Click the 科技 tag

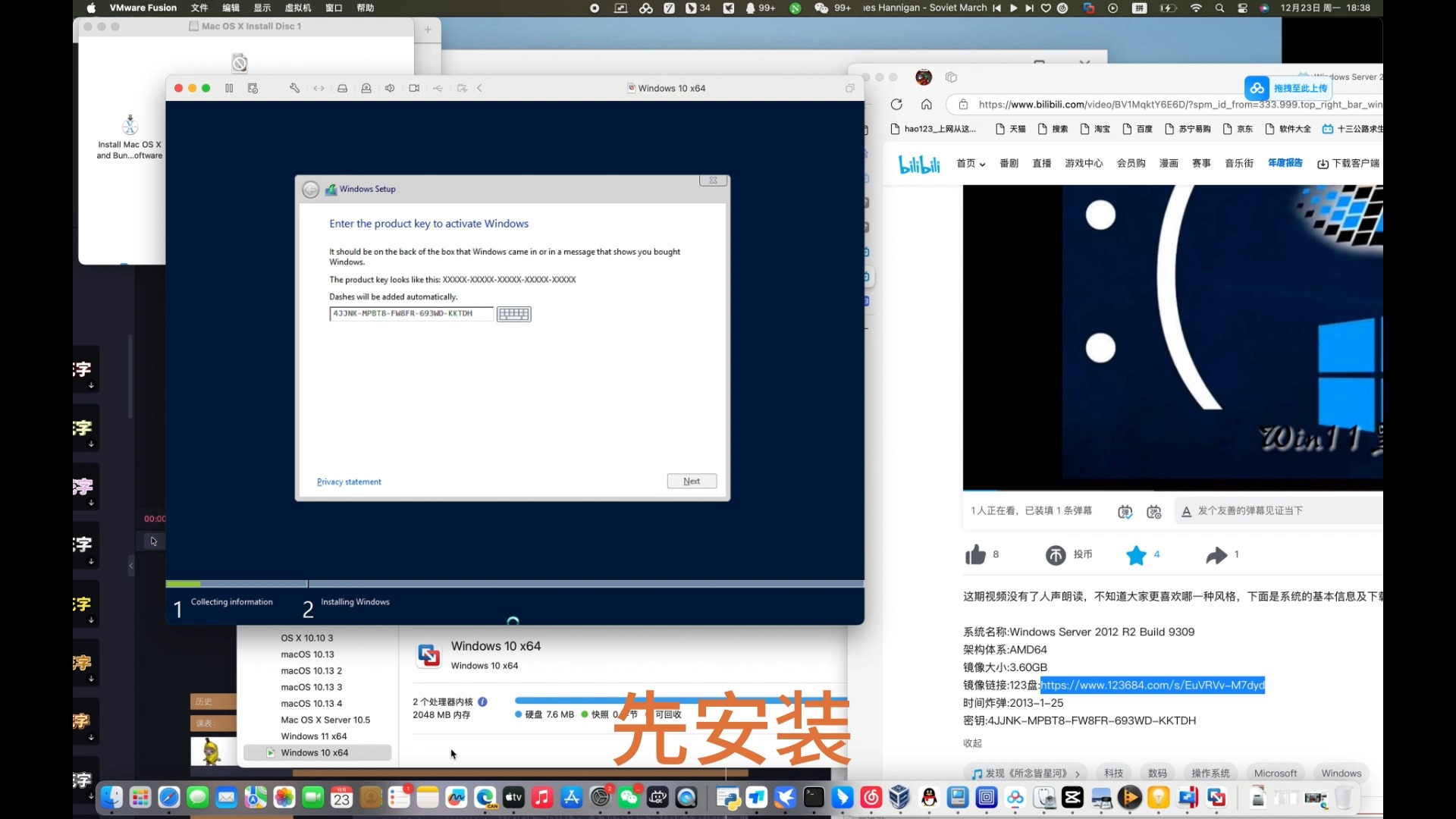click(x=1113, y=773)
